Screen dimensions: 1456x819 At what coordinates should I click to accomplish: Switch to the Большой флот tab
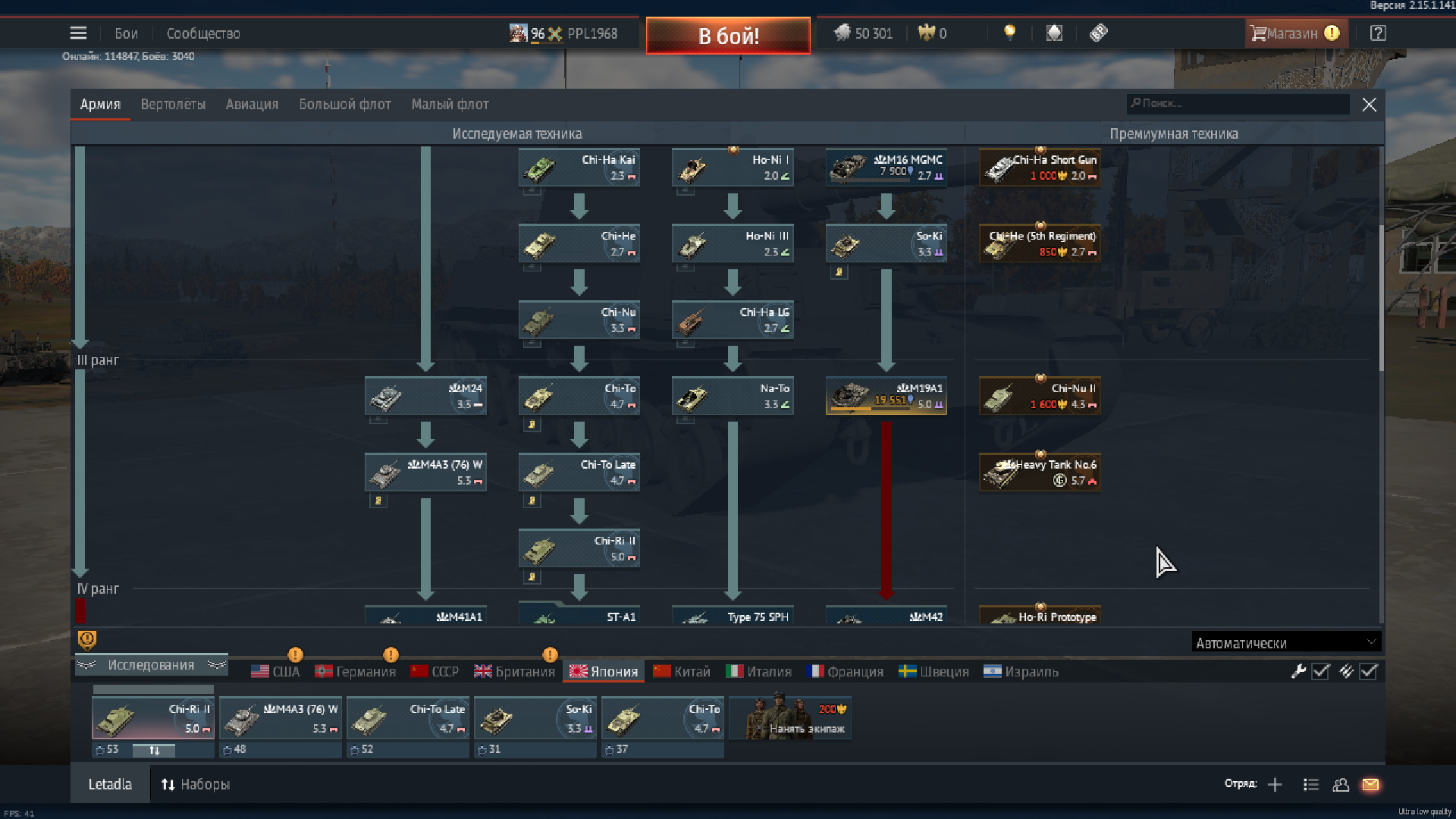(x=345, y=104)
